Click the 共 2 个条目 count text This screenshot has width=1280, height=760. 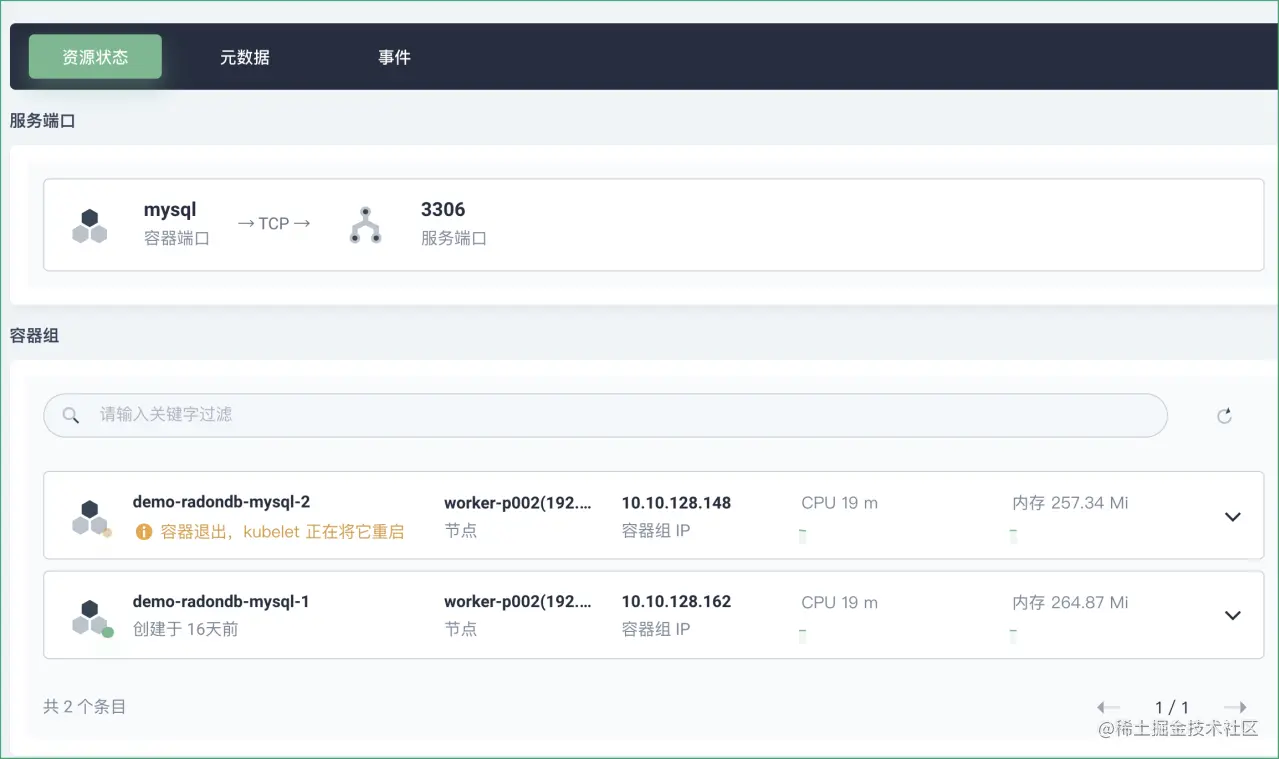(x=85, y=707)
